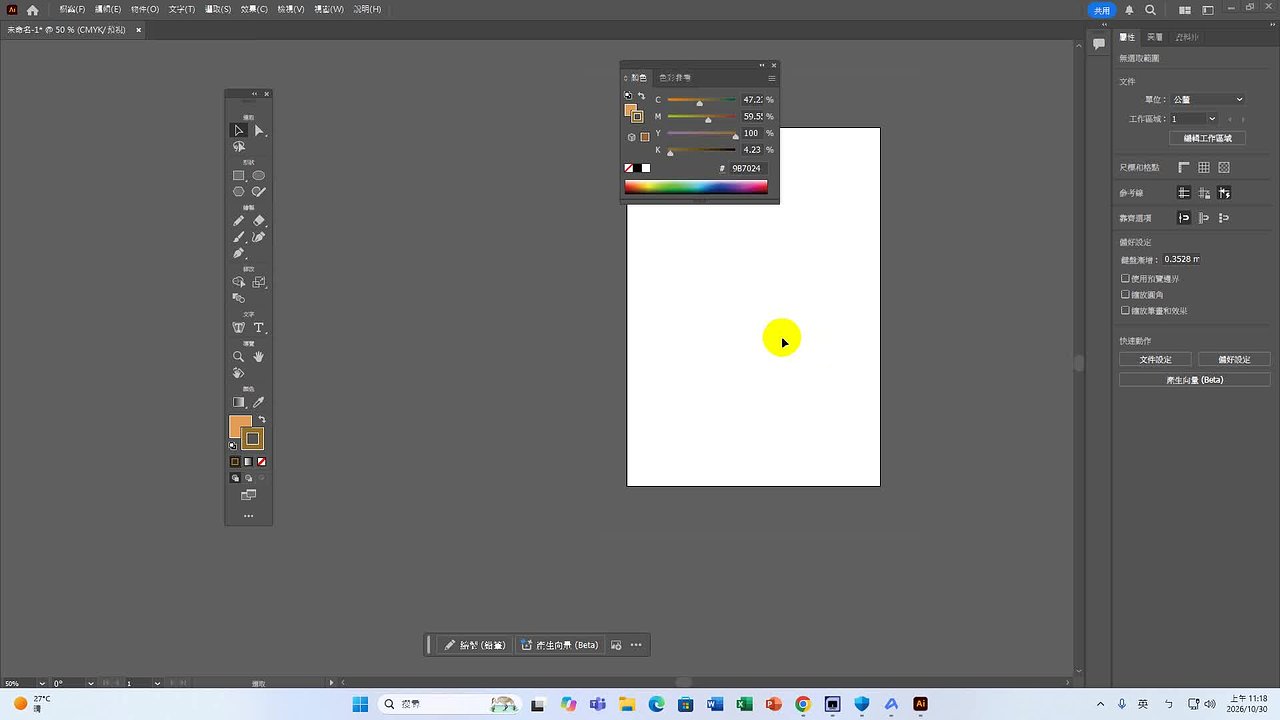Click 編輯工作區域 button

[x=1208, y=138]
